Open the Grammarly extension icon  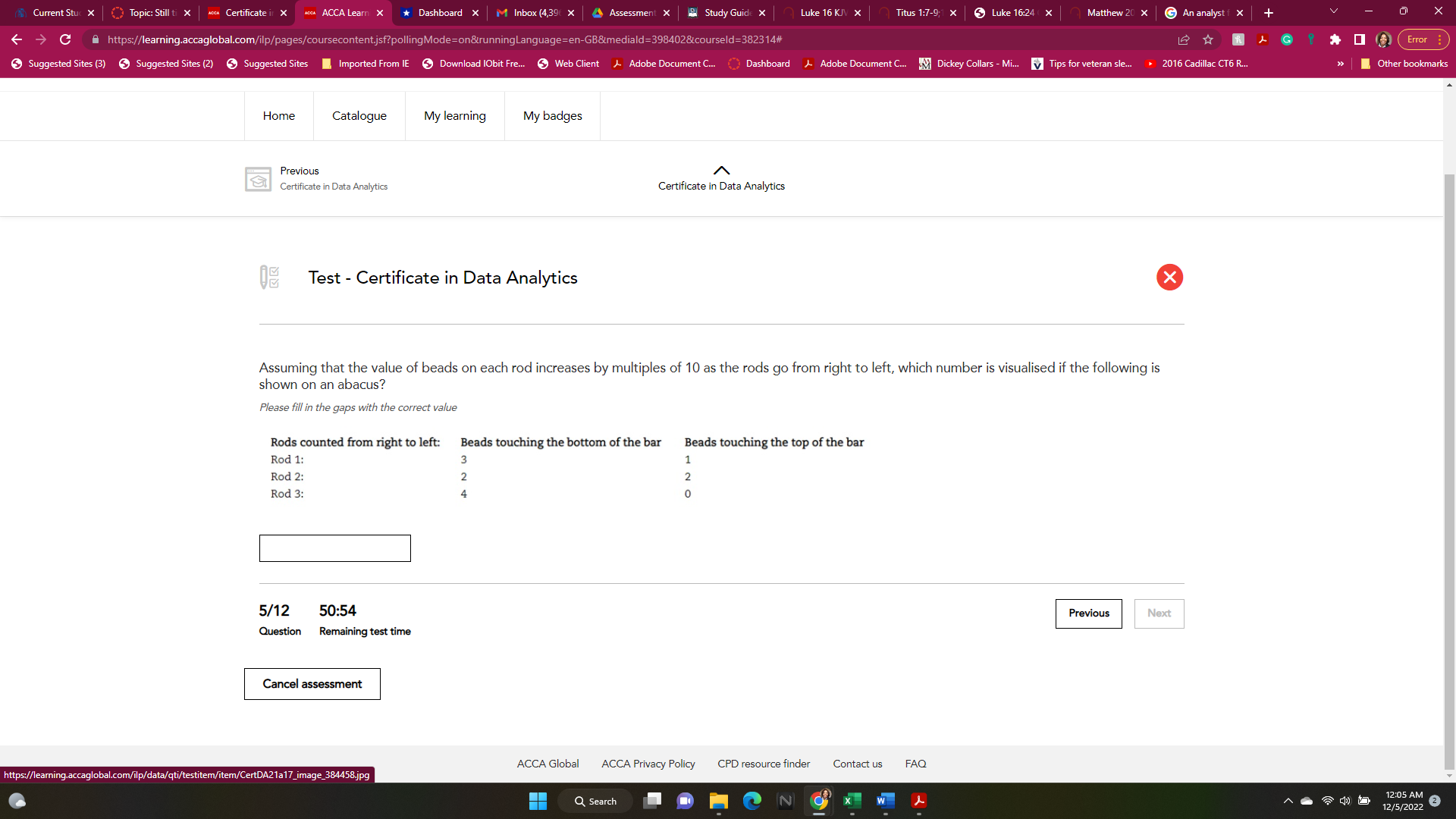point(1286,39)
